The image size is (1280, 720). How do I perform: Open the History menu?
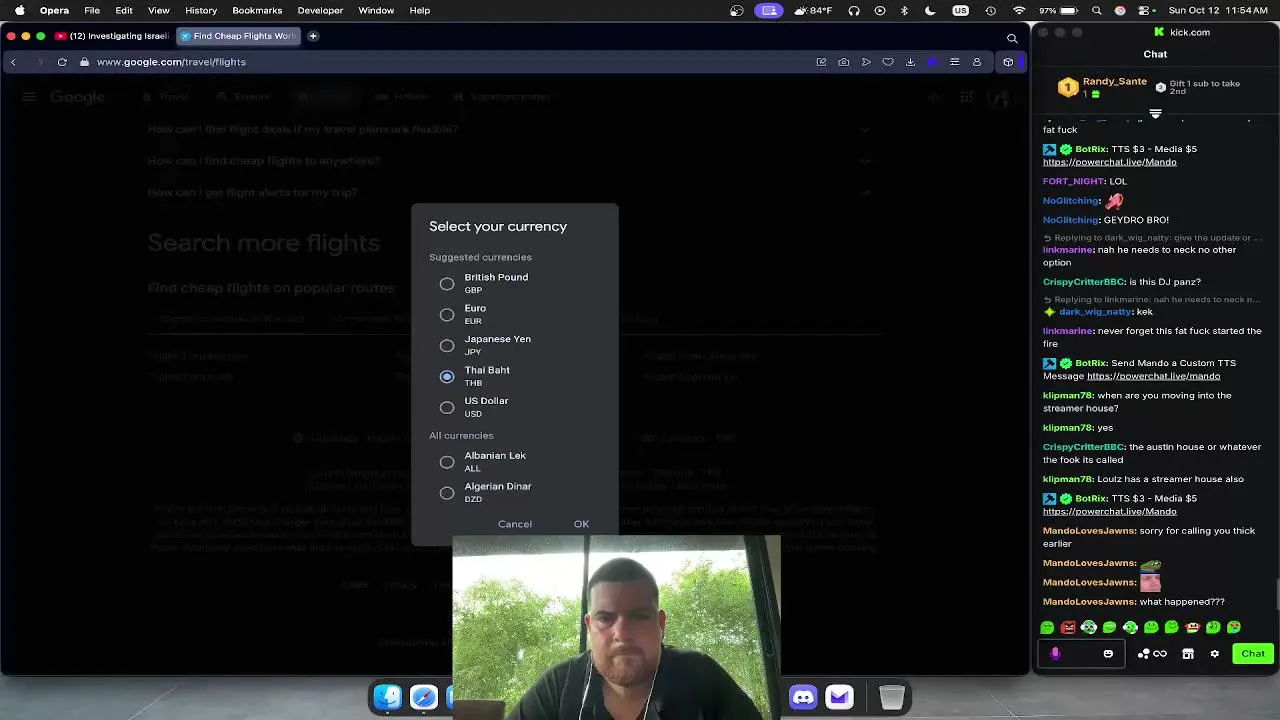(x=201, y=10)
